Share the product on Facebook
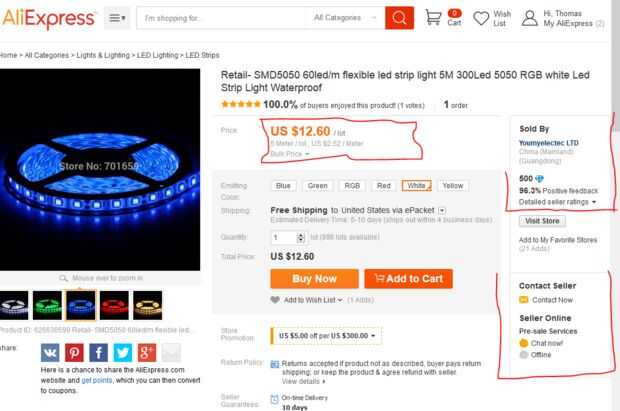The width and height of the screenshot is (620, 411). pyautogui.click(x=98, y=352)
